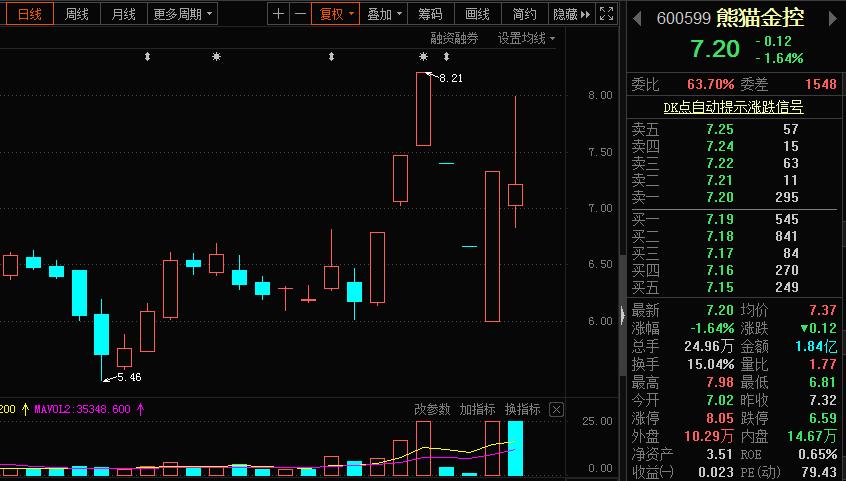The width and height of the screenshot is (846, 481).
Task: Toggle fullscreen chart view icon
Action: [x=606, y=14]
